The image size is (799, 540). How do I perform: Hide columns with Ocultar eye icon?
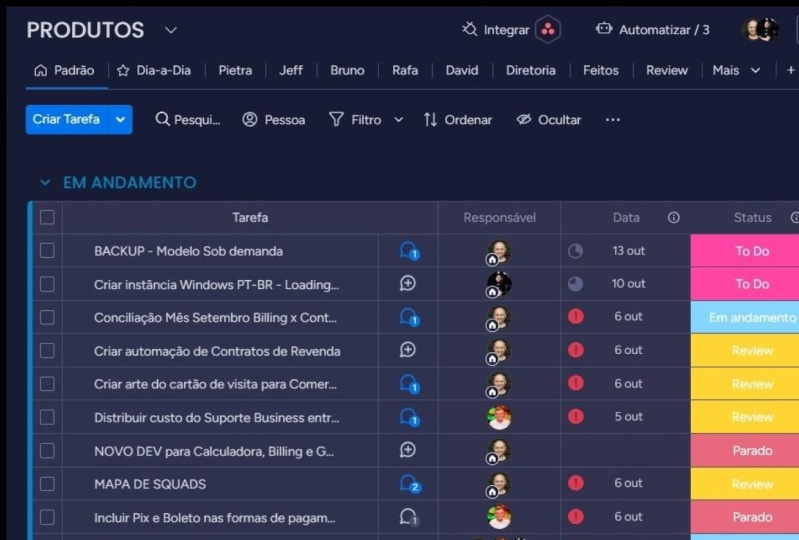pyautogui.click(x=524, y=119)
